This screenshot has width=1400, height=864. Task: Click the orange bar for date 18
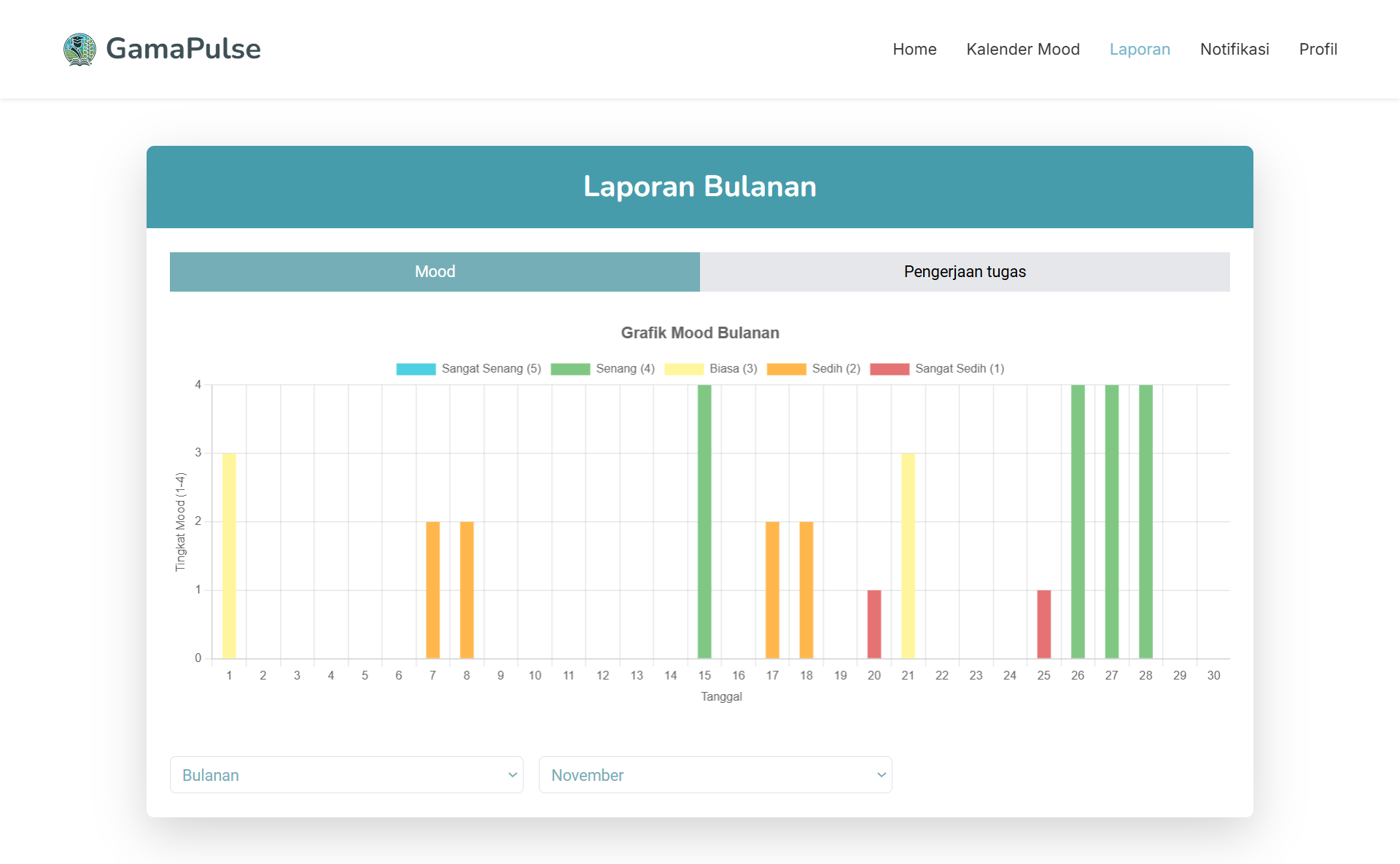(806, 590)
